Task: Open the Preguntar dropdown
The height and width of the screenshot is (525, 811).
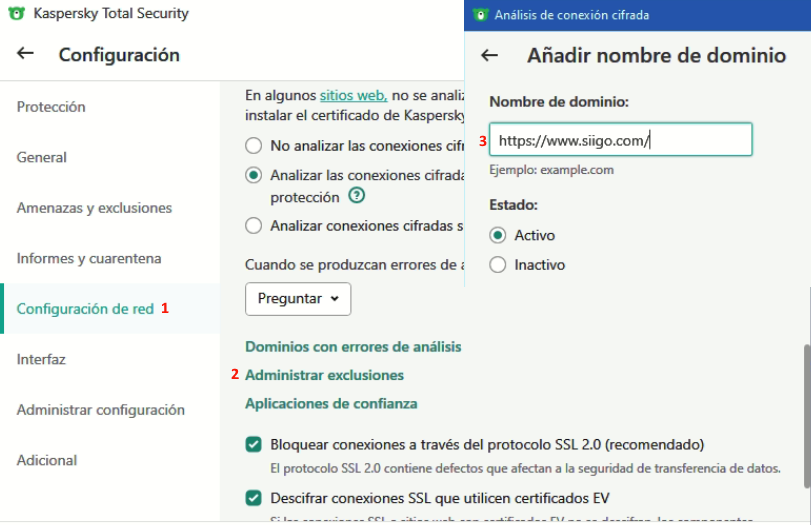Action: click(298, 299)
